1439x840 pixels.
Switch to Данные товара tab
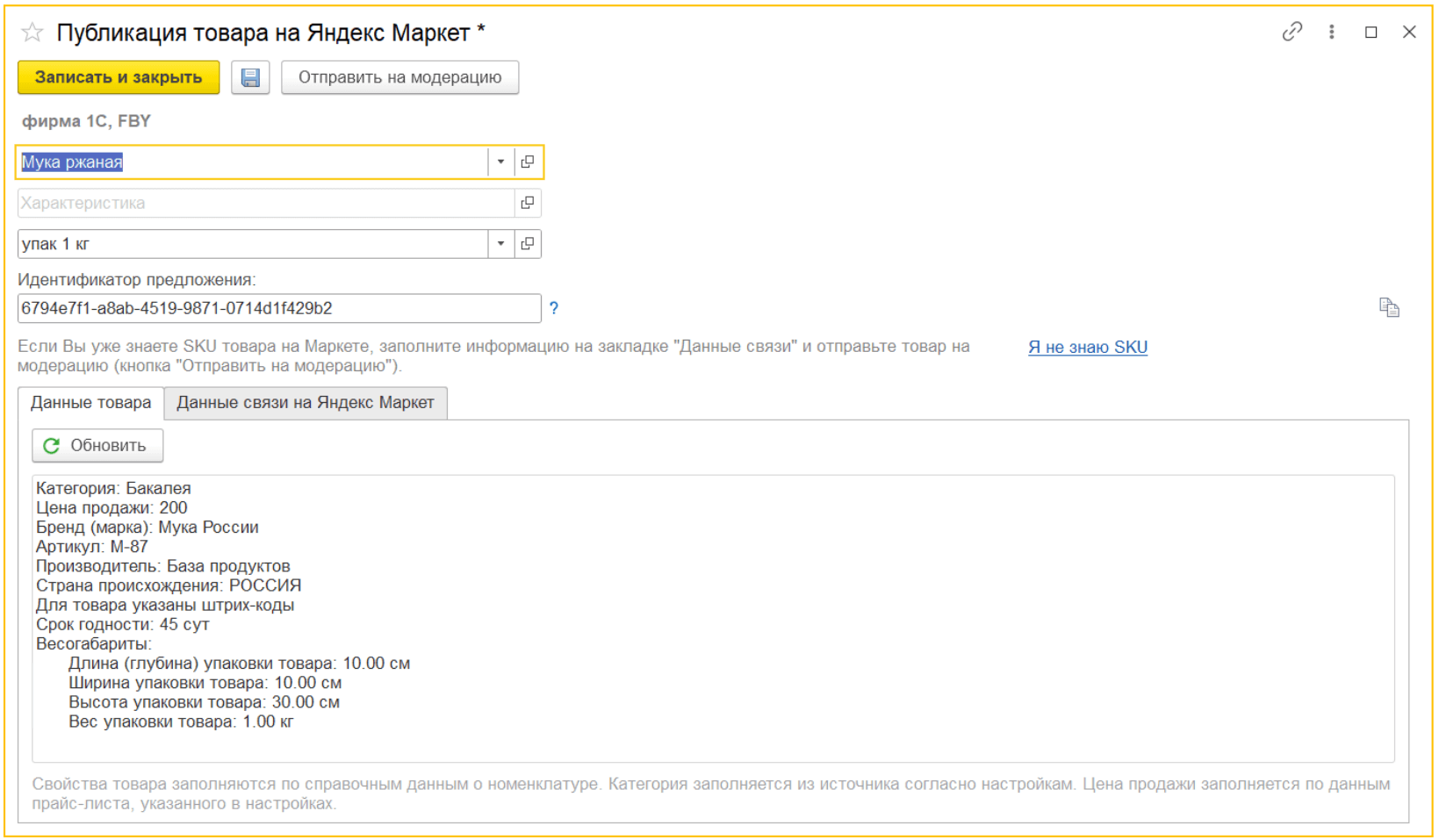tap(90, 403)
